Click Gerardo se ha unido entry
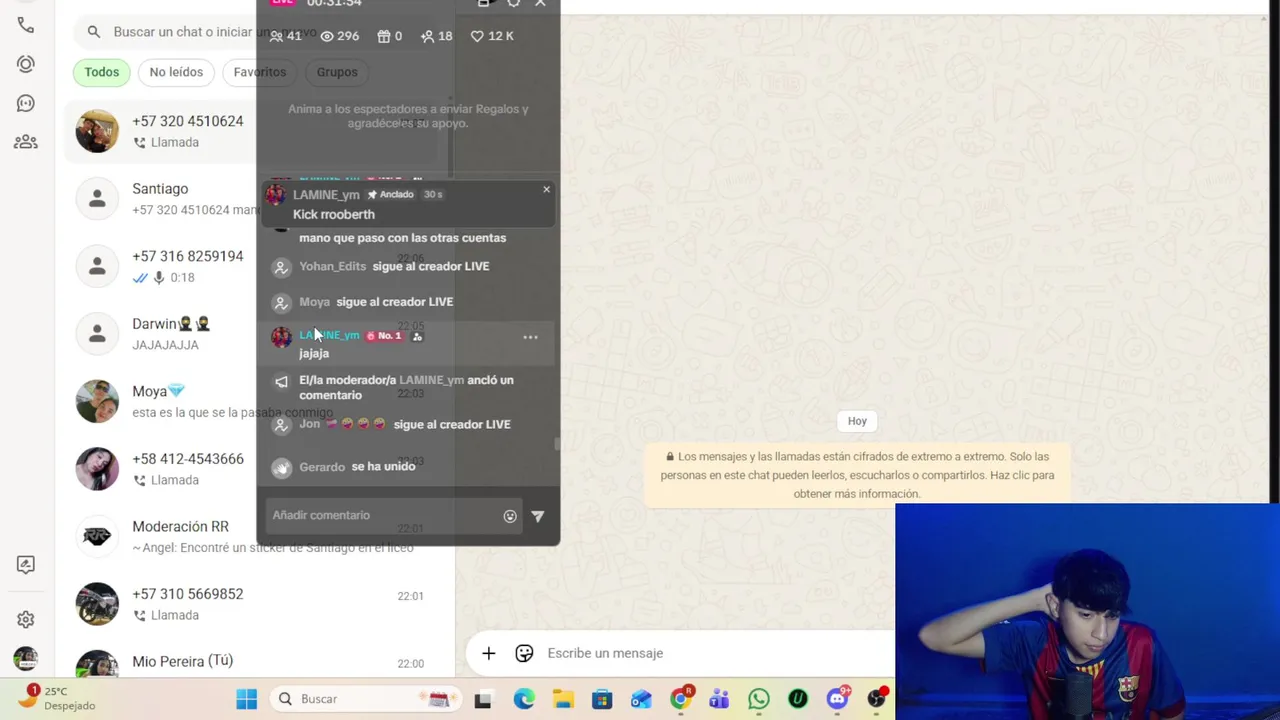The height and width of the screenshot is (720, 1280). [x=357, y=467]
